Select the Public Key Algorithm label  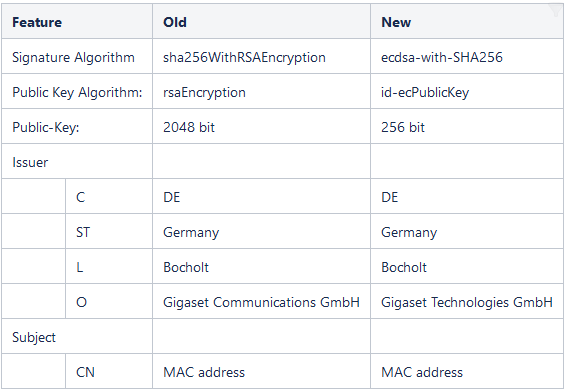(x=77, y=93)
